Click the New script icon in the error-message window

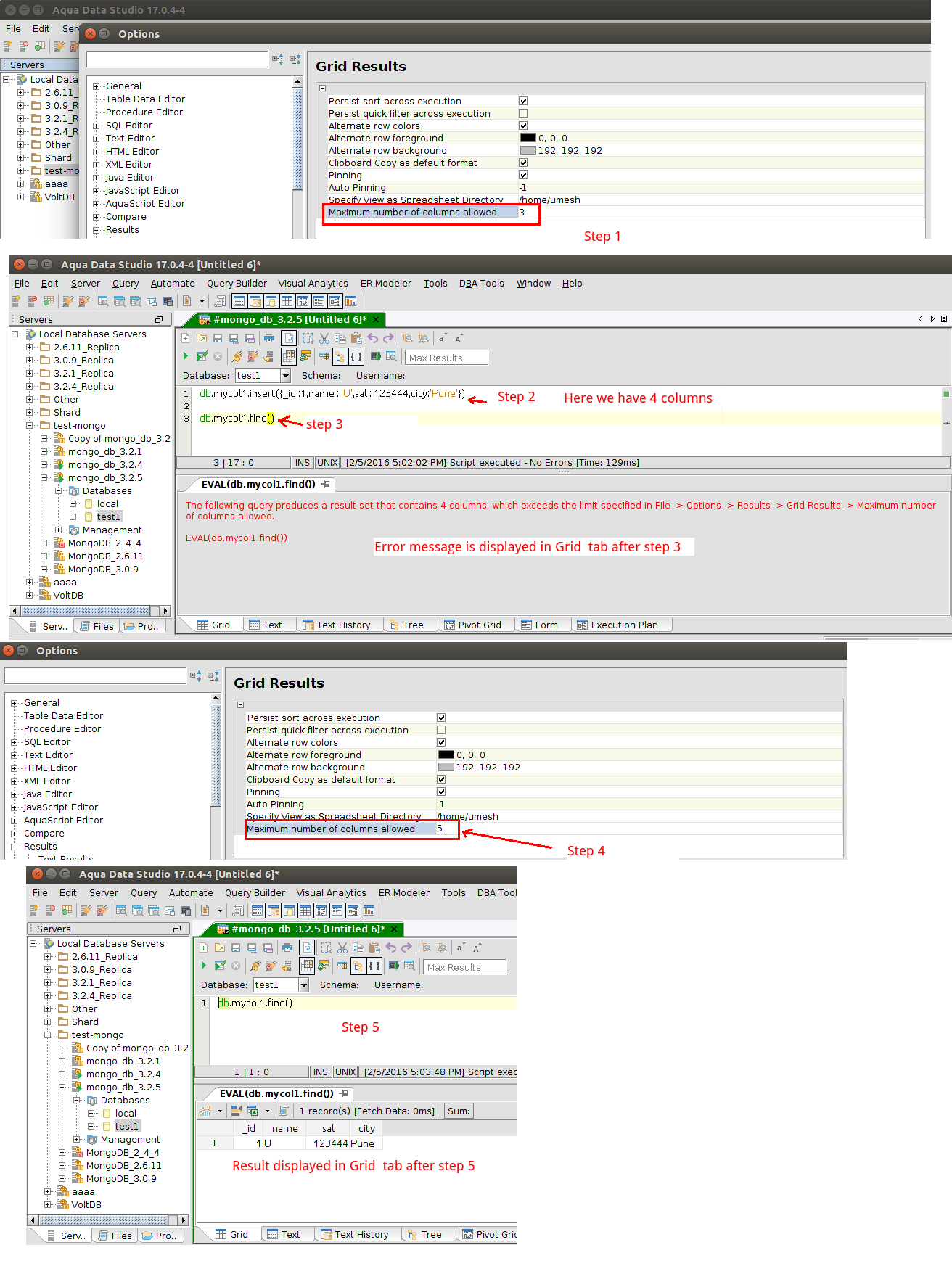pyautogui.click(x=186, y=338)
